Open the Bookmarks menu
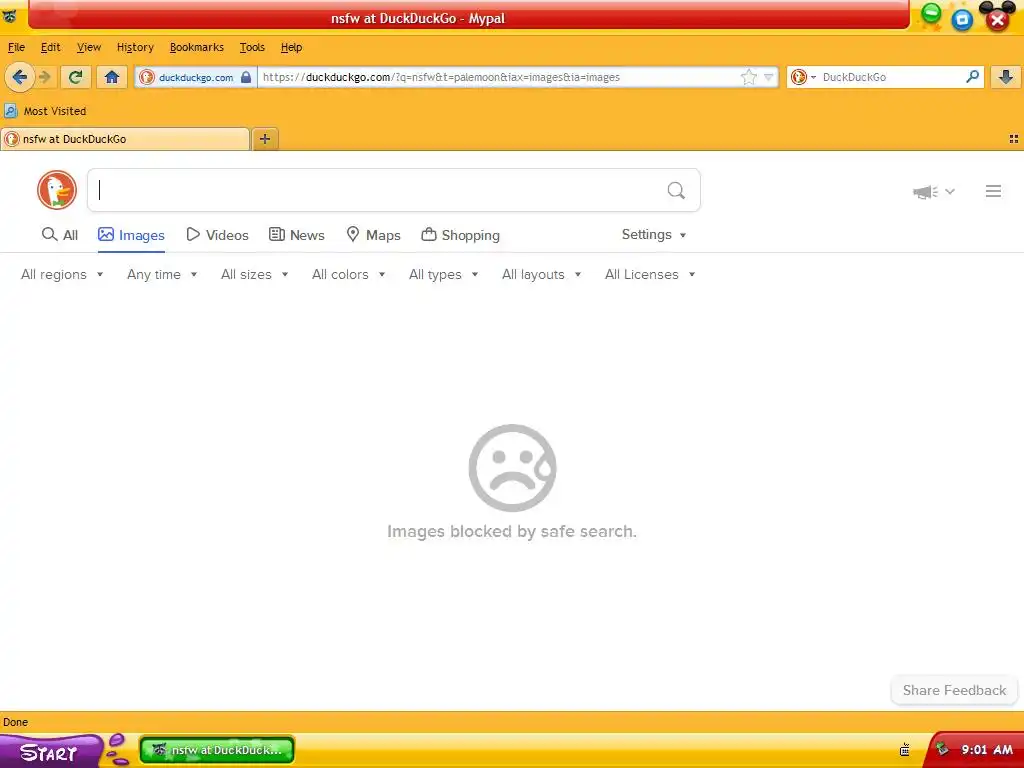This screenshot has height=768, width=1024. [x=197, y=47]
